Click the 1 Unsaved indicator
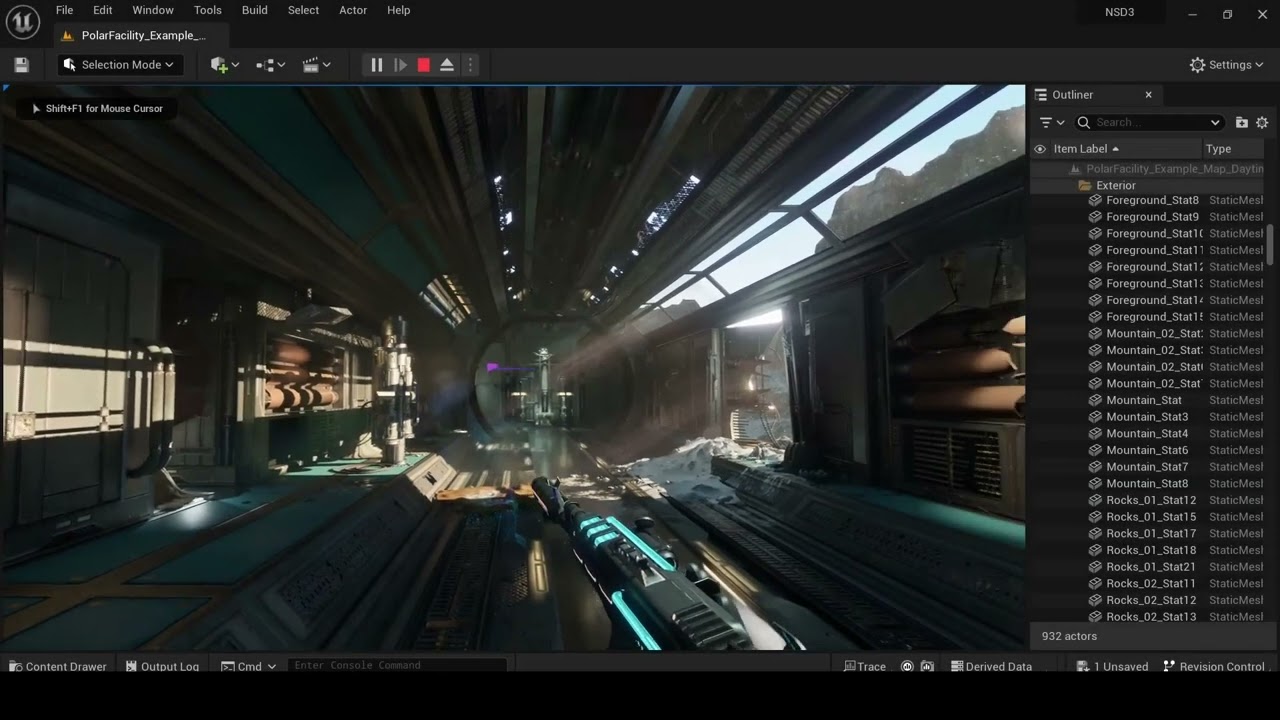 coord(1111,667)
